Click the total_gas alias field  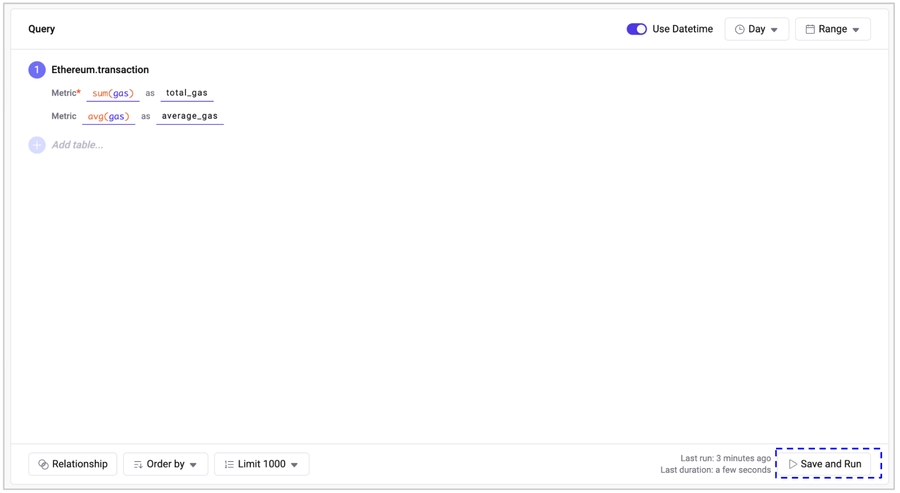[187, 93]
